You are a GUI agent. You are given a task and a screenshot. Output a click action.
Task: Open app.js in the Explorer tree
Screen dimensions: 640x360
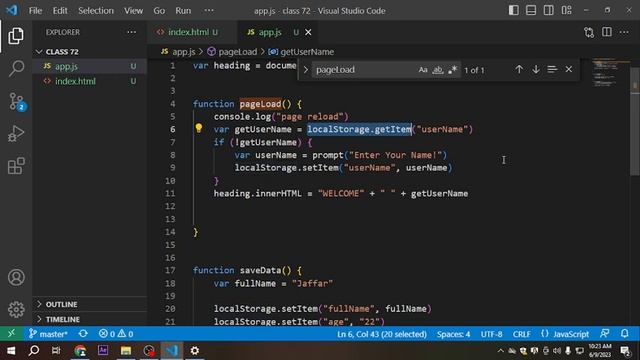(90, 66)
